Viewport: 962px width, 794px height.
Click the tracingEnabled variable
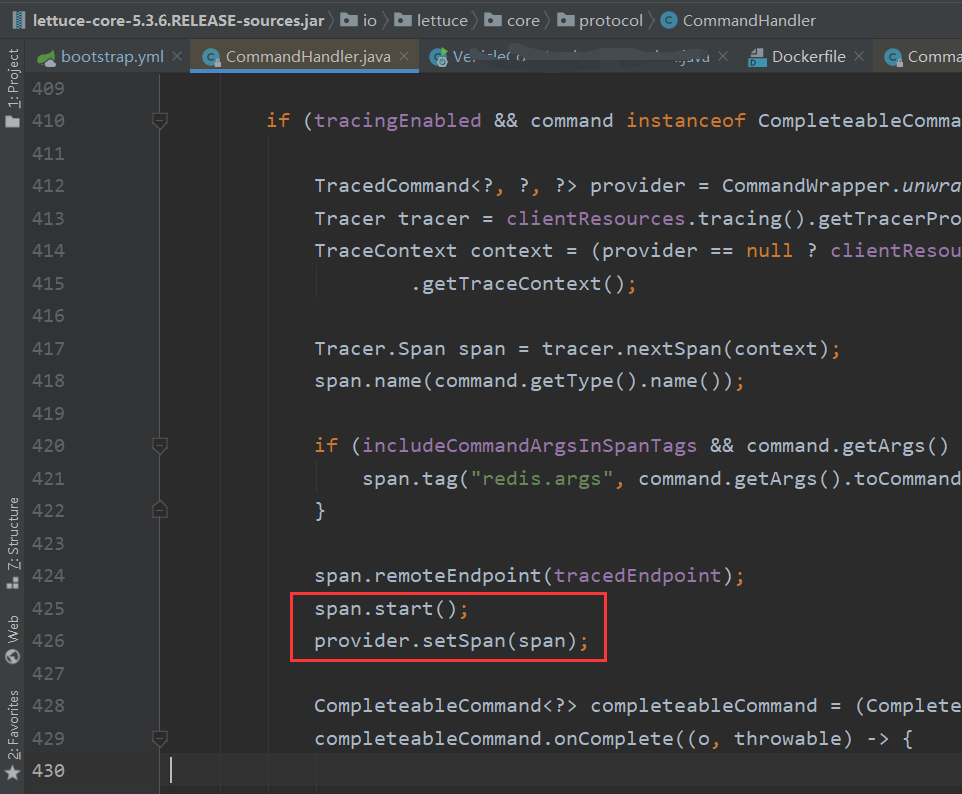[x=398, y=121]
